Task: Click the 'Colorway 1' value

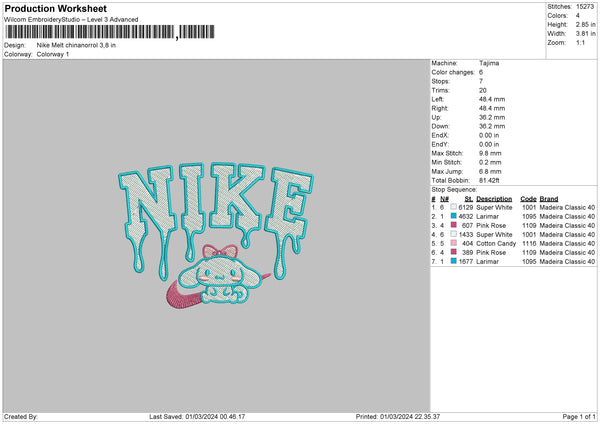Action: click(53, 54)
